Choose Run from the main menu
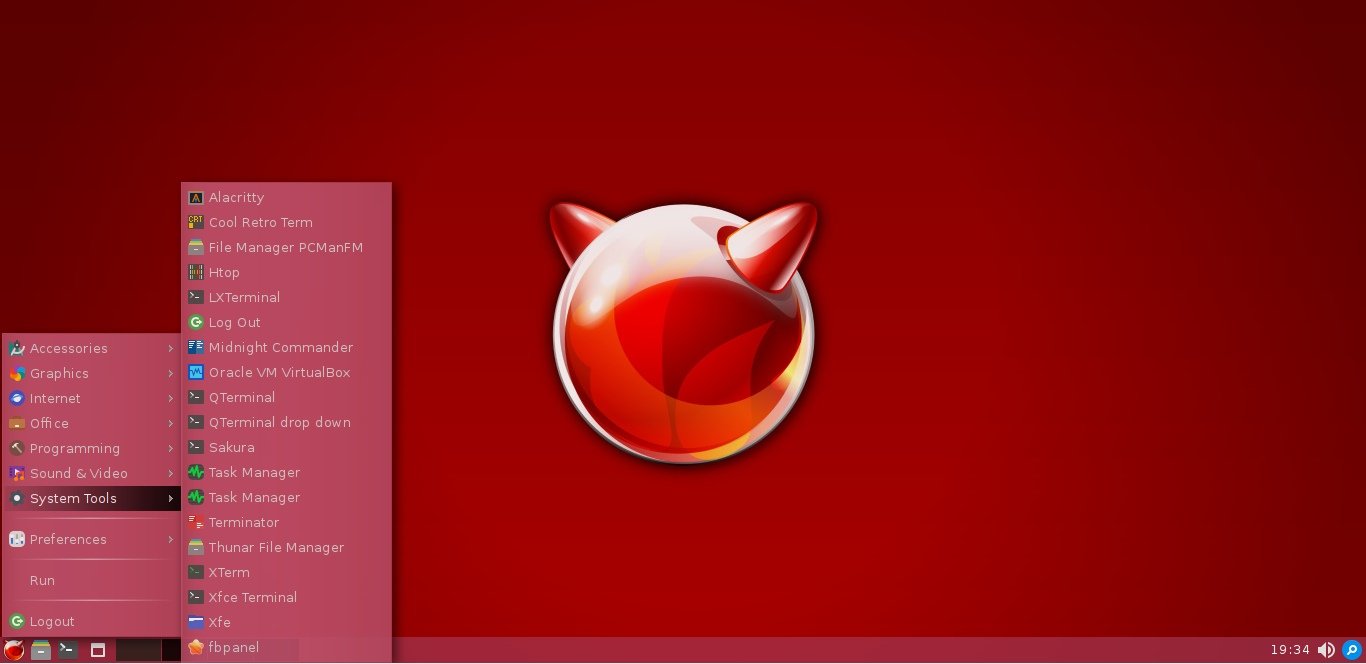This screenshot has width=1366, height=664. 42,580
